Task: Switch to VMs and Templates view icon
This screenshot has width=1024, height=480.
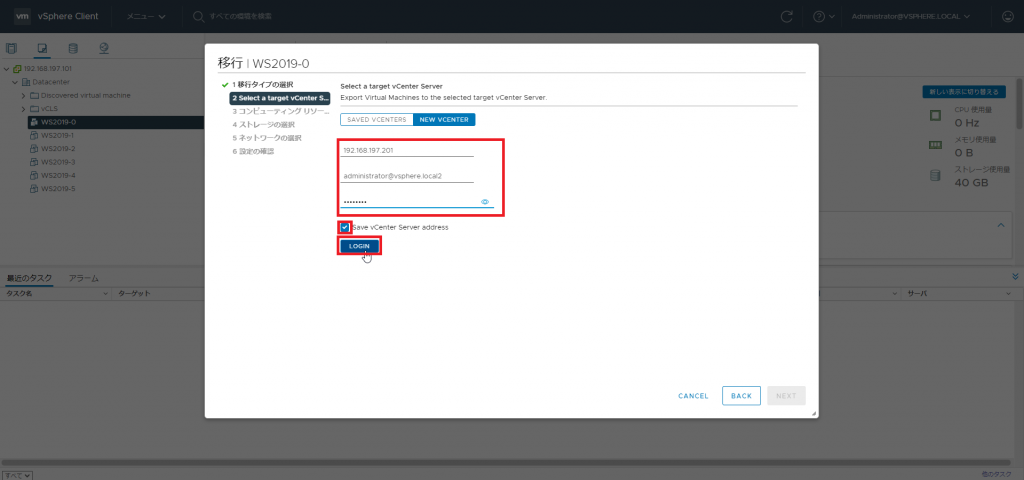Action: 42,48
